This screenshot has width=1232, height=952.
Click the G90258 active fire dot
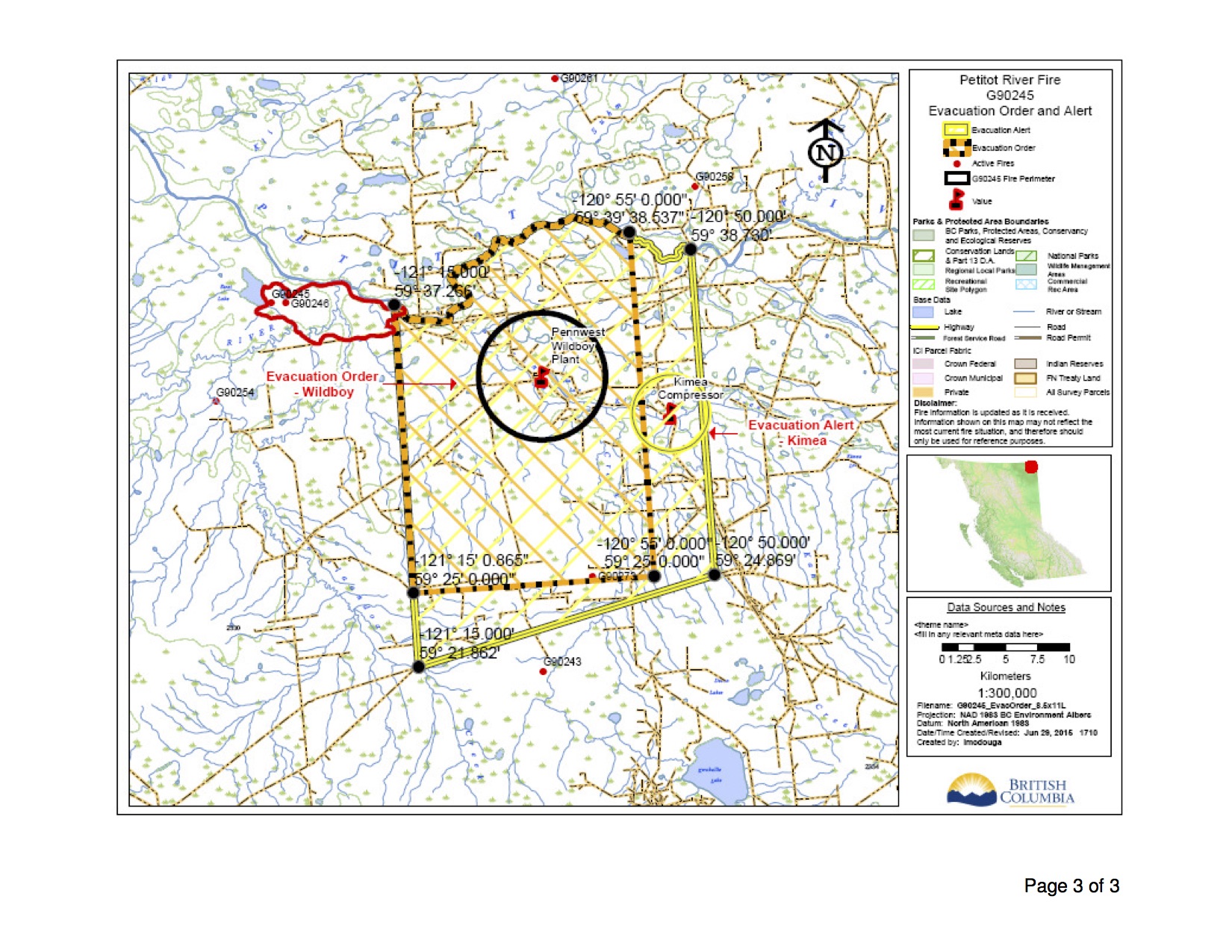tap(694, 186)
